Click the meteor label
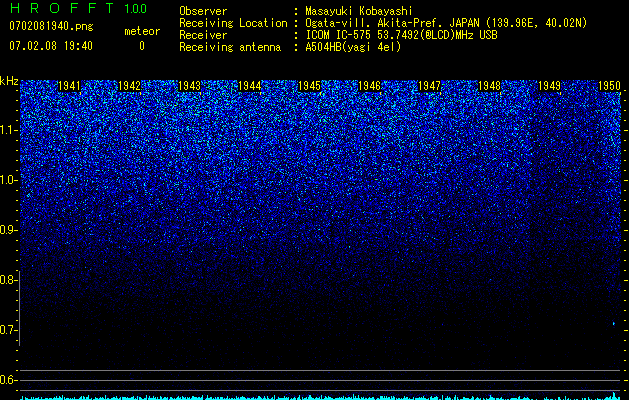Viewport: 629px width, 400px height. point(142,31)
